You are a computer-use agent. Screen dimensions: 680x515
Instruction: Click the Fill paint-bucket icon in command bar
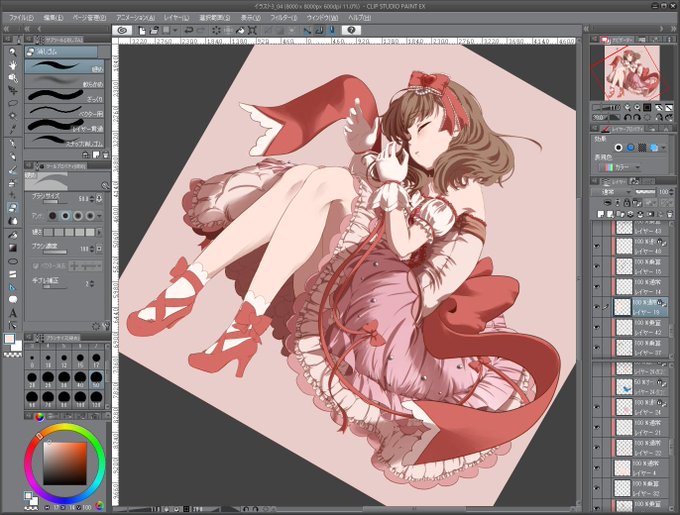click(x=240, y=30)
